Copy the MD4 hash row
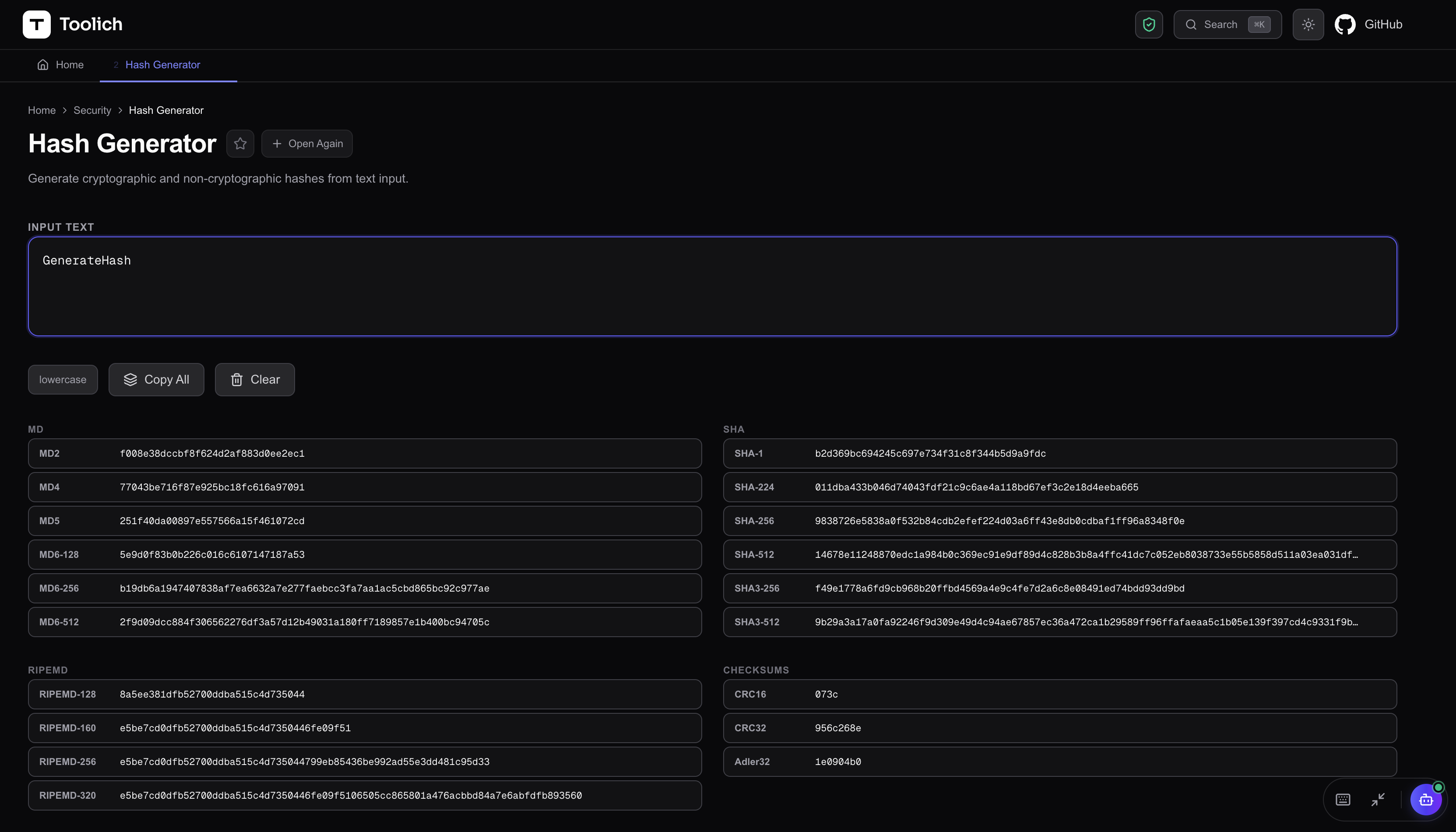Screen dimensions: 1456x832 point(364,487)
